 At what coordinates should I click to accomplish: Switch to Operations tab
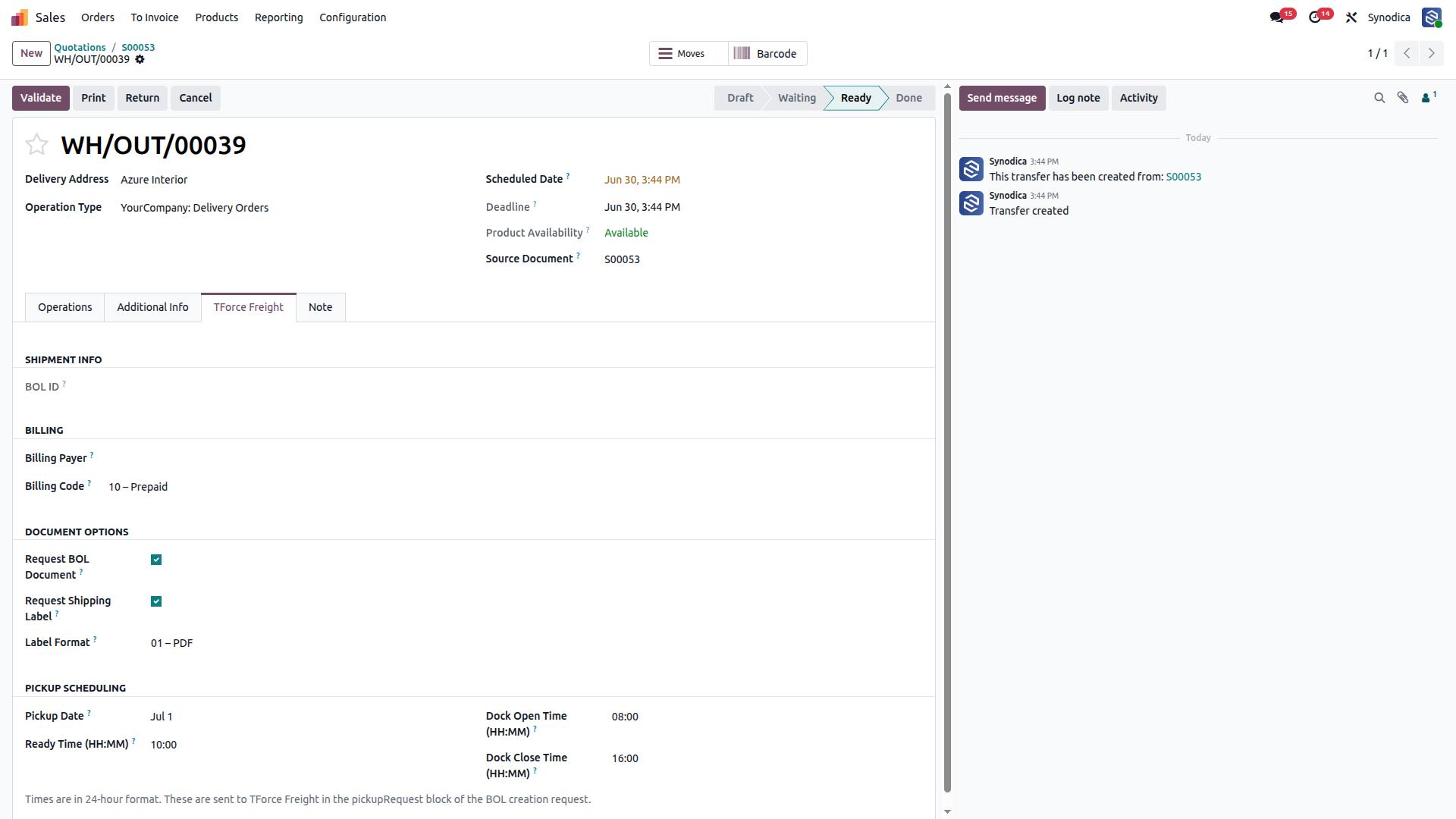click(x=65, y=307)
